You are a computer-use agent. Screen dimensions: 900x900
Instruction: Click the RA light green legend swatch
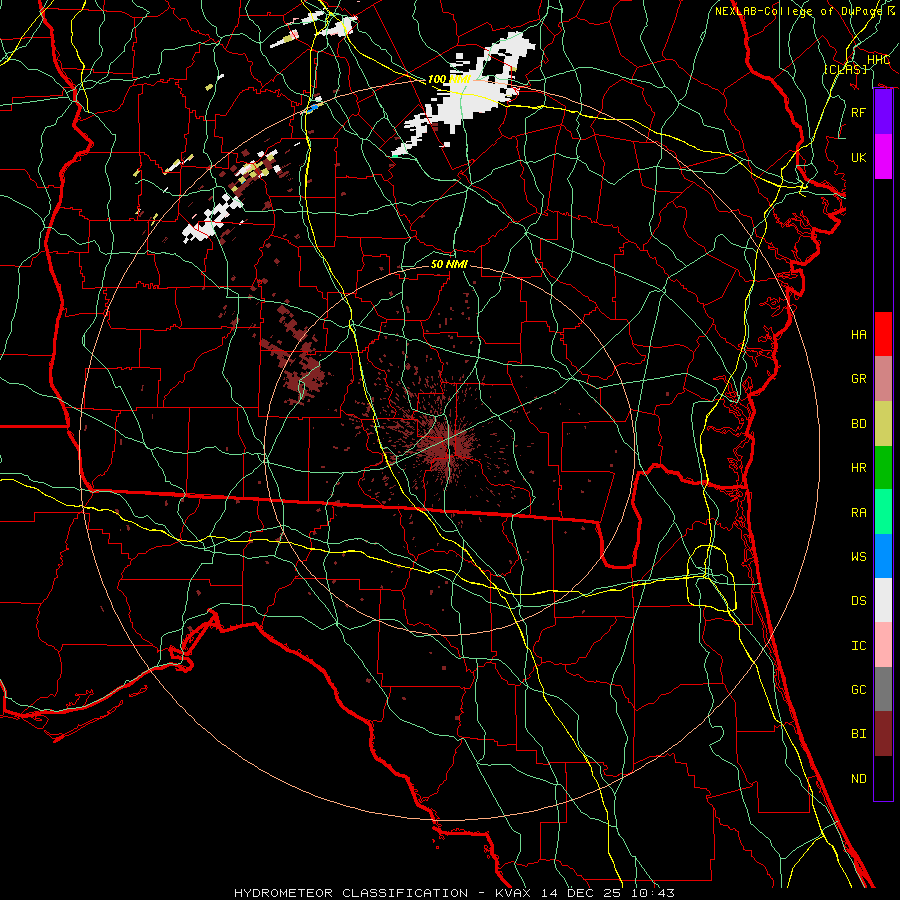pos(883,512)
